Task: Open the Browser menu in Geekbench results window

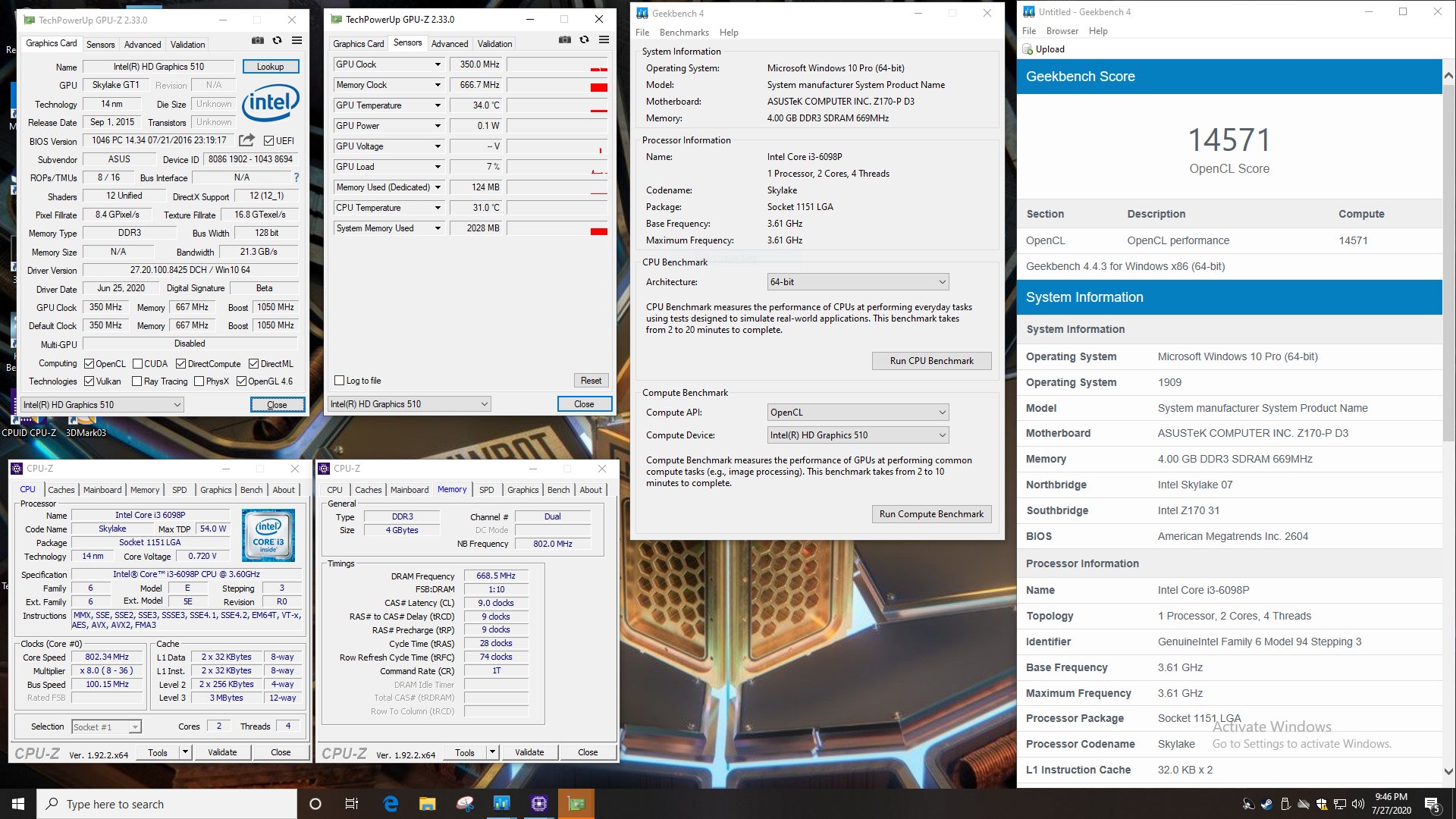Action: click(x=1062, y=31)
